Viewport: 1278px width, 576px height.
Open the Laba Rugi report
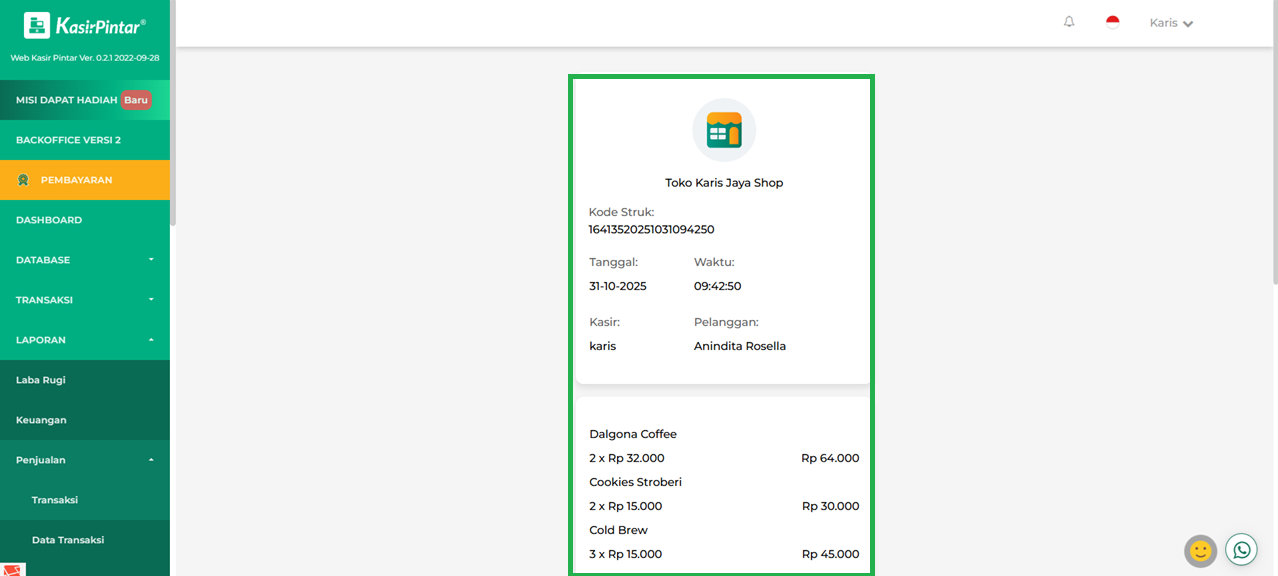tap(41, 380)
